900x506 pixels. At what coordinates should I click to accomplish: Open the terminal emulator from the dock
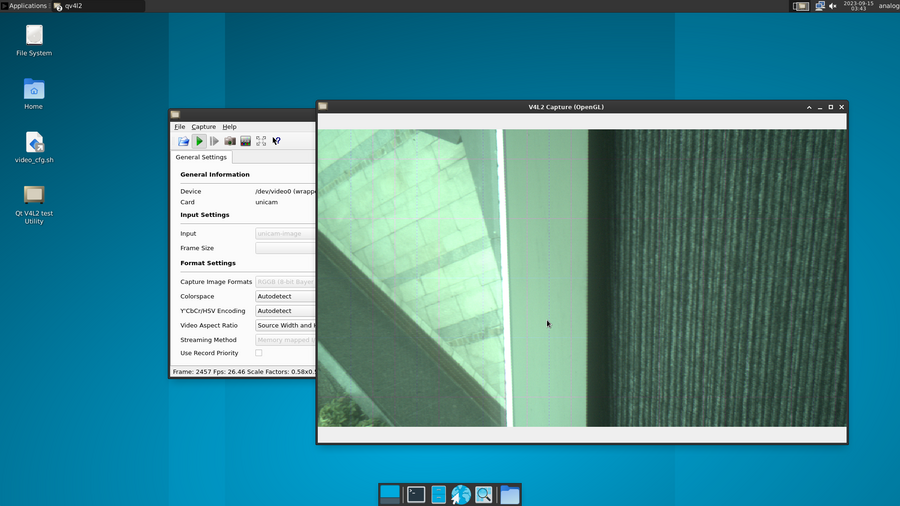tap(416, 494)
